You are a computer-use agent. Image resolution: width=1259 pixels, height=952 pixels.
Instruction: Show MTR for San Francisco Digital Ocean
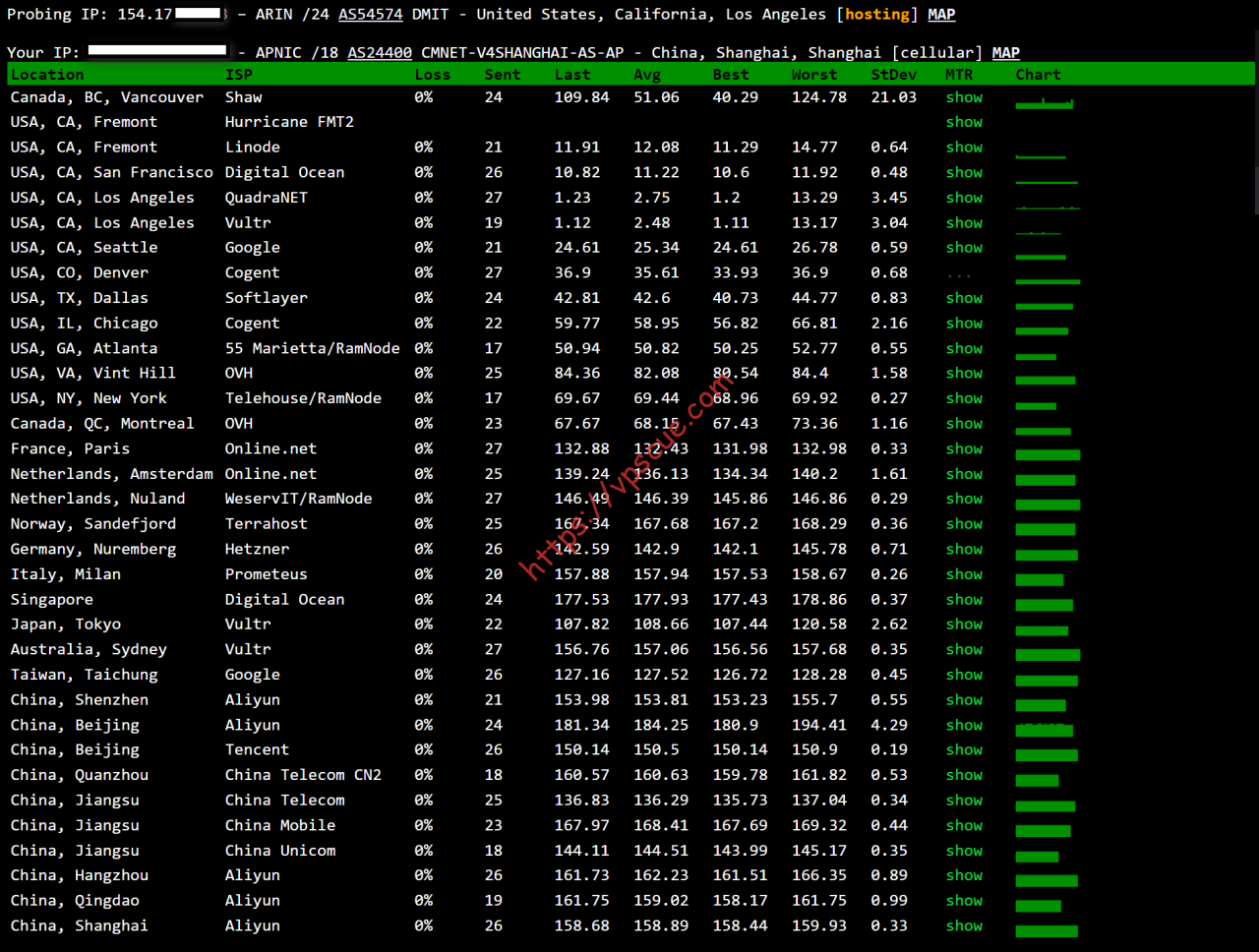click(964, 172)
